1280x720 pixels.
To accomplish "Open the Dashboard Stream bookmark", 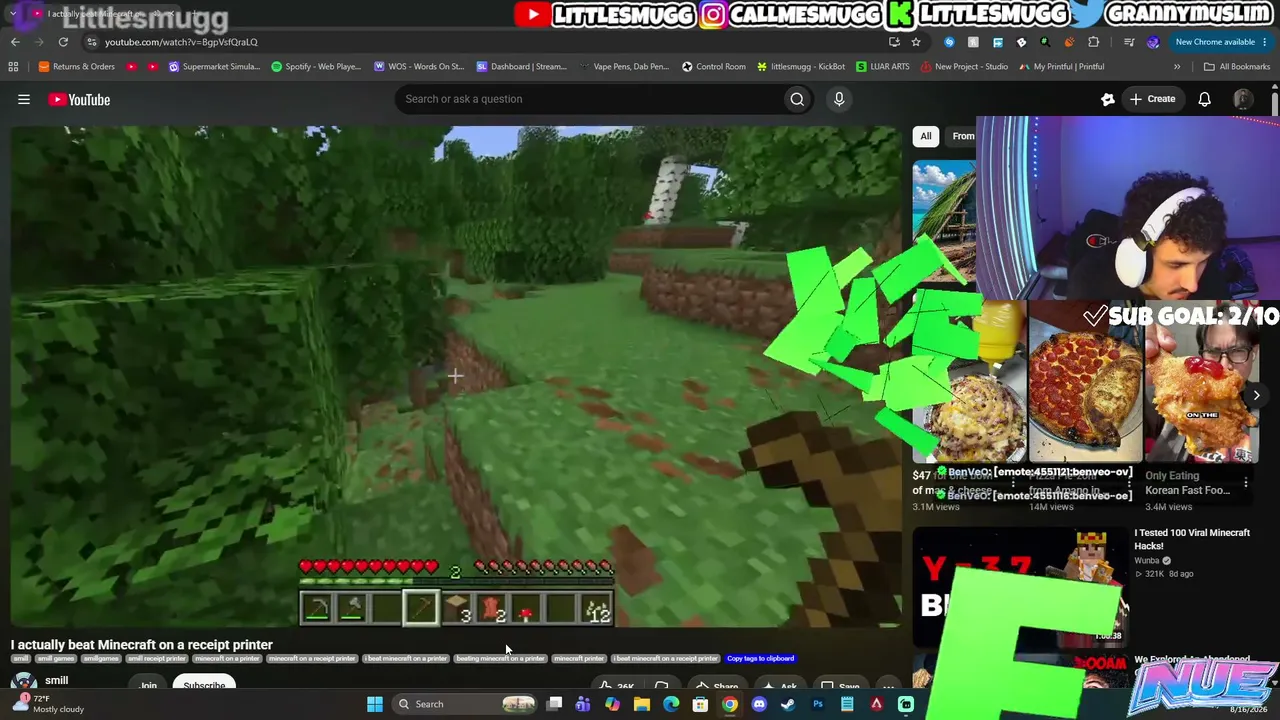I will coord(522,67).
